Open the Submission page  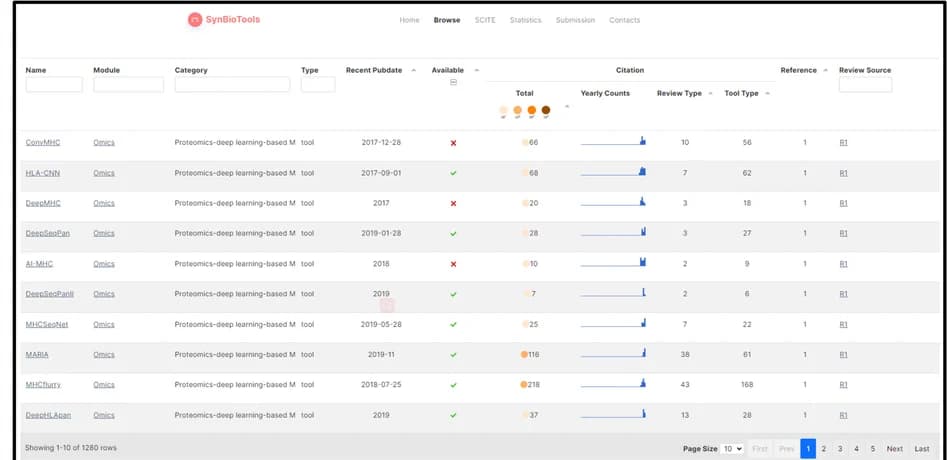[575, 20]
